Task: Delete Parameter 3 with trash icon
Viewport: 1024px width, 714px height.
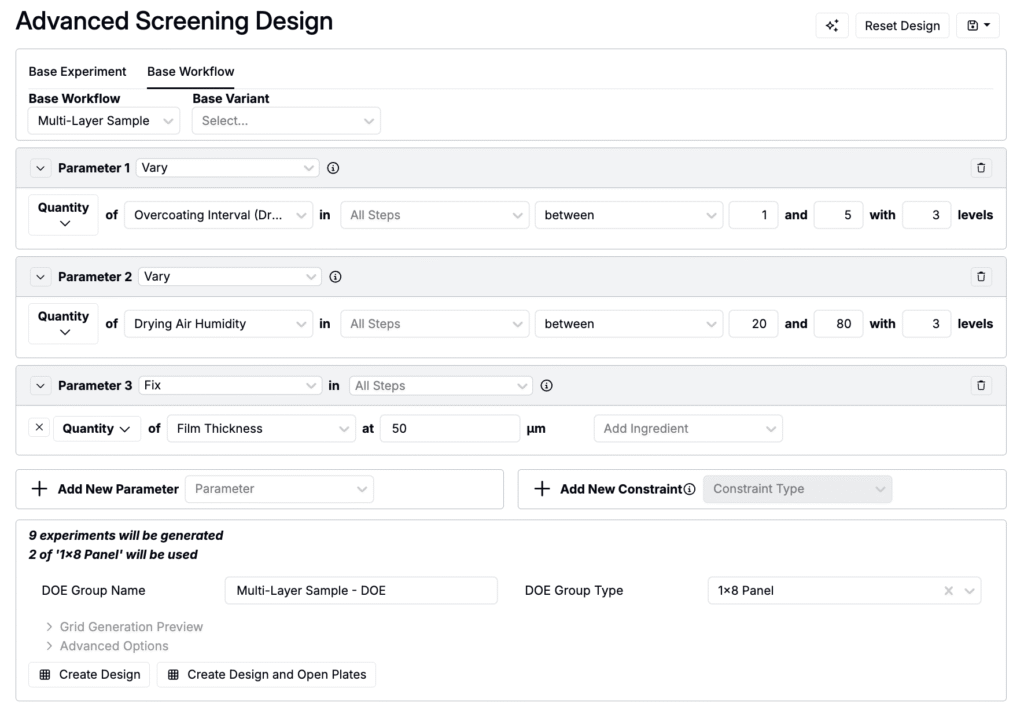Action: pyautogui.click(x=980, y=385)
